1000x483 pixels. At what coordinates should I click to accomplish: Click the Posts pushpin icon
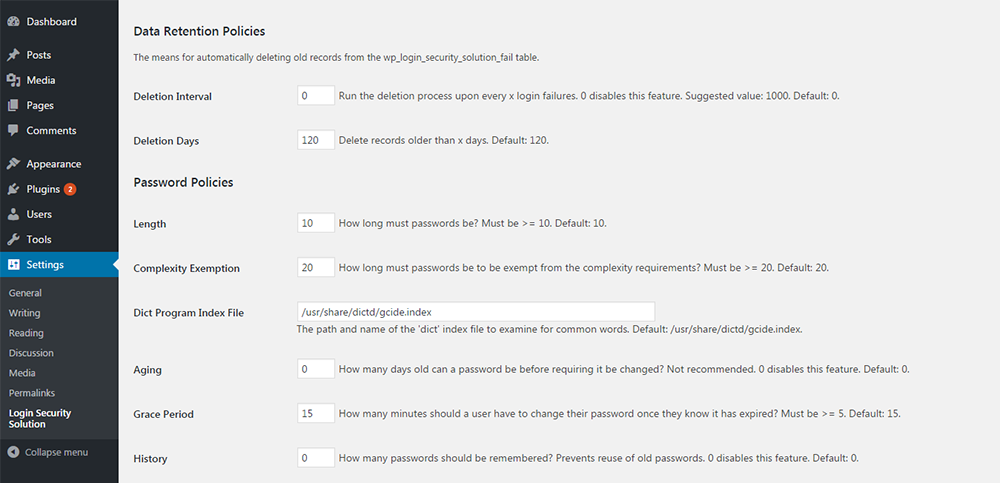(13, 55)
